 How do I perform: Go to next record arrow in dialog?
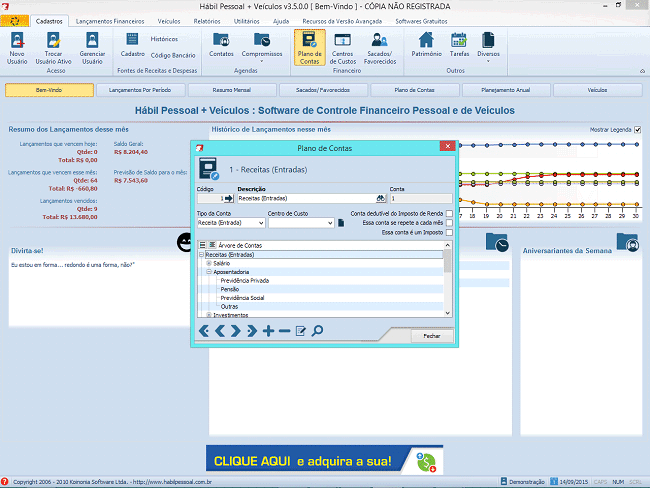[235, 331]
